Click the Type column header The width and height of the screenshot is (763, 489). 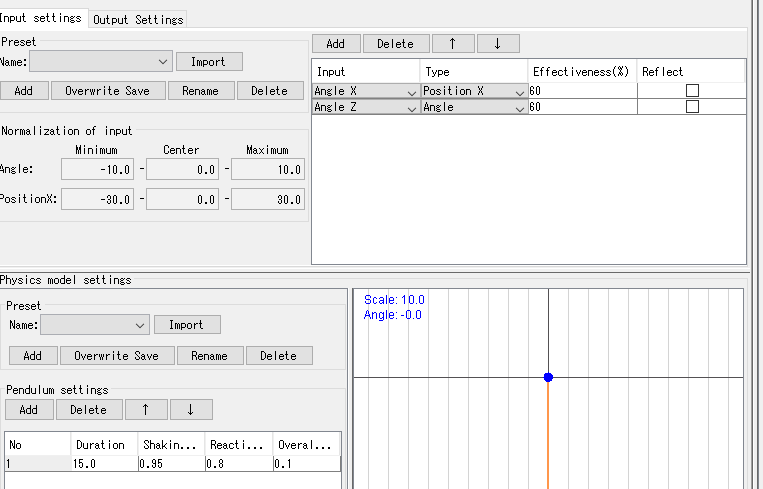coord(473,72)
